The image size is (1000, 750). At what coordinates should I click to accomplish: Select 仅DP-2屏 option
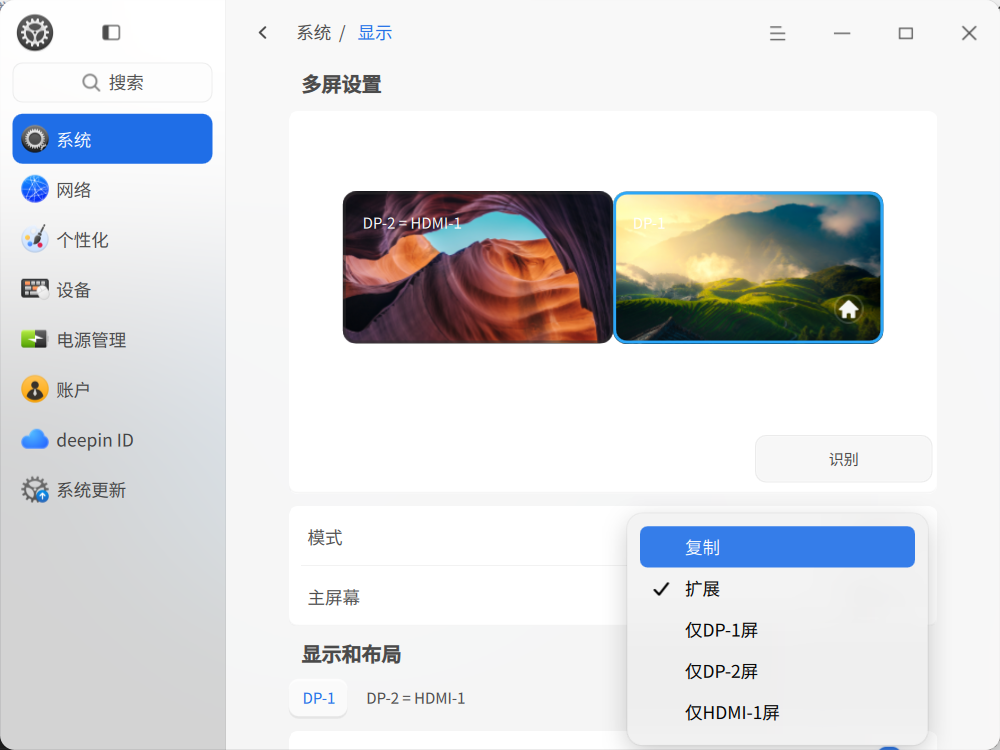777,671
